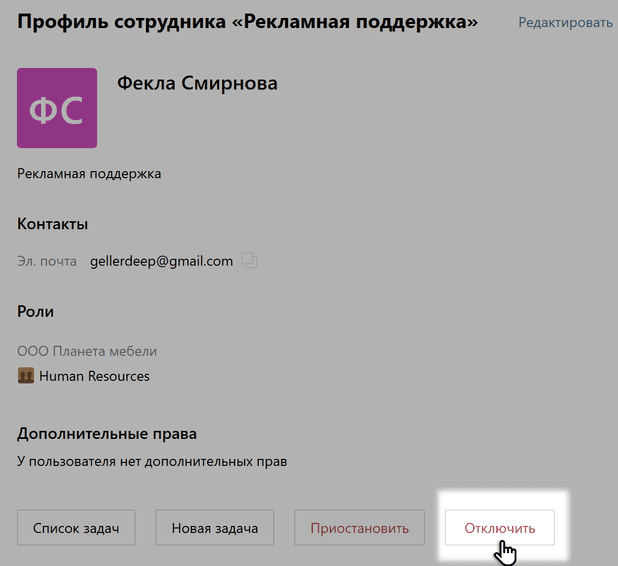This screenshot has height=566, width=618.
Task: Open Список задач button
Action: point(76,528)
